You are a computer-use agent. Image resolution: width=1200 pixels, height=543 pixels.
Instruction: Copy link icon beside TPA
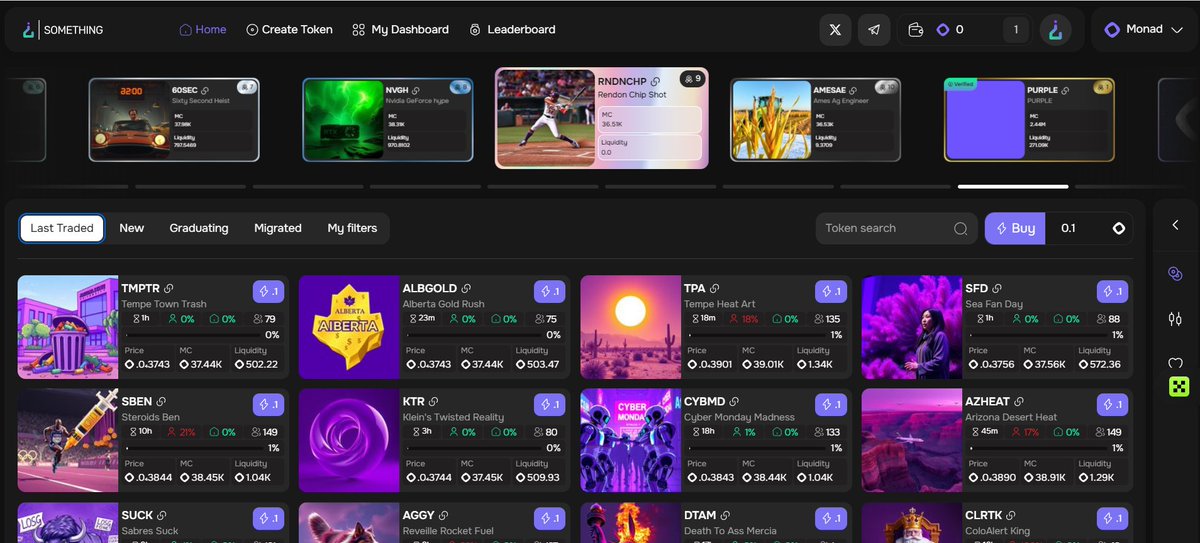coord(715,289)
